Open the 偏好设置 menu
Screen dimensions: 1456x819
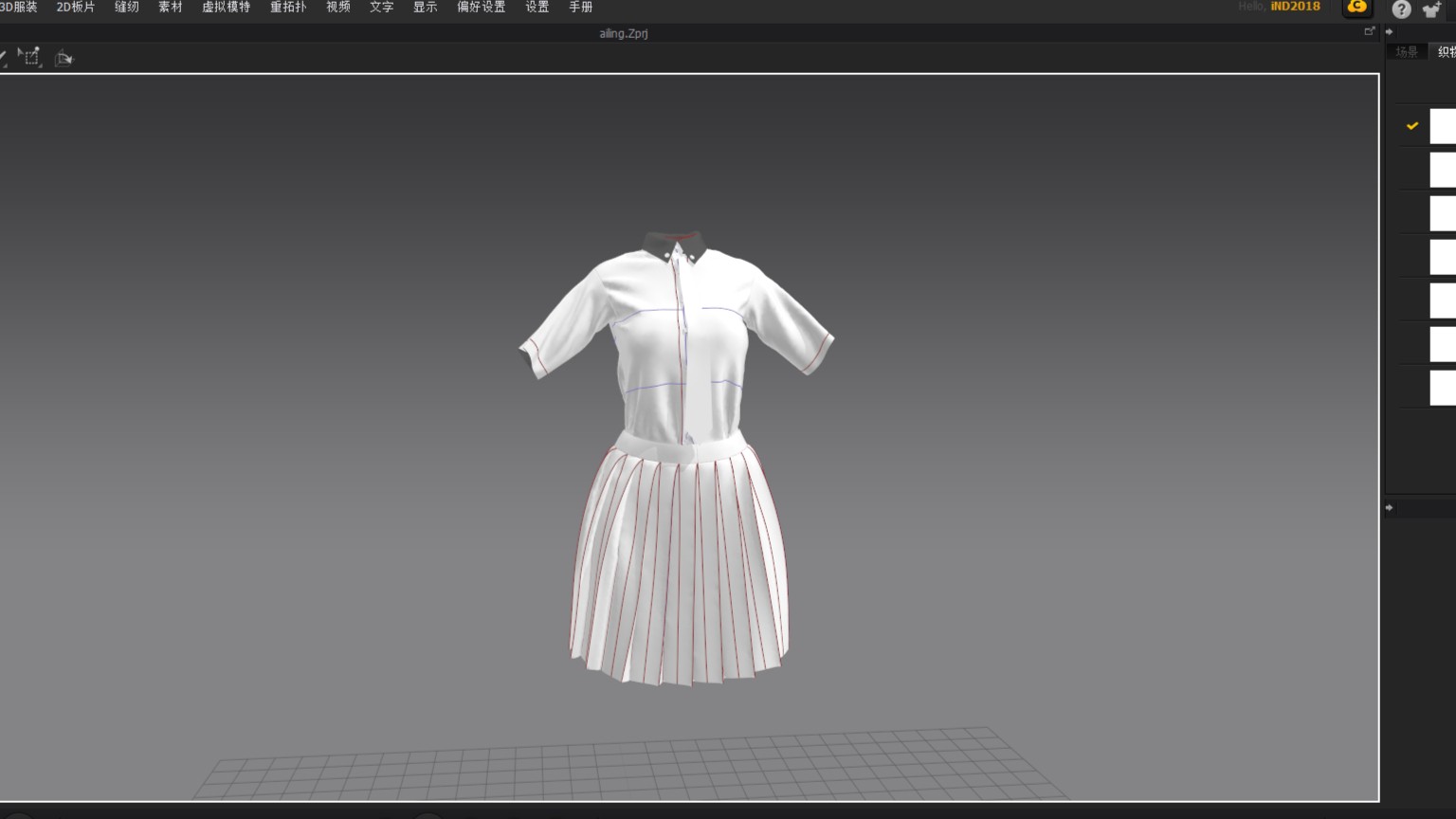click(481, 8)
